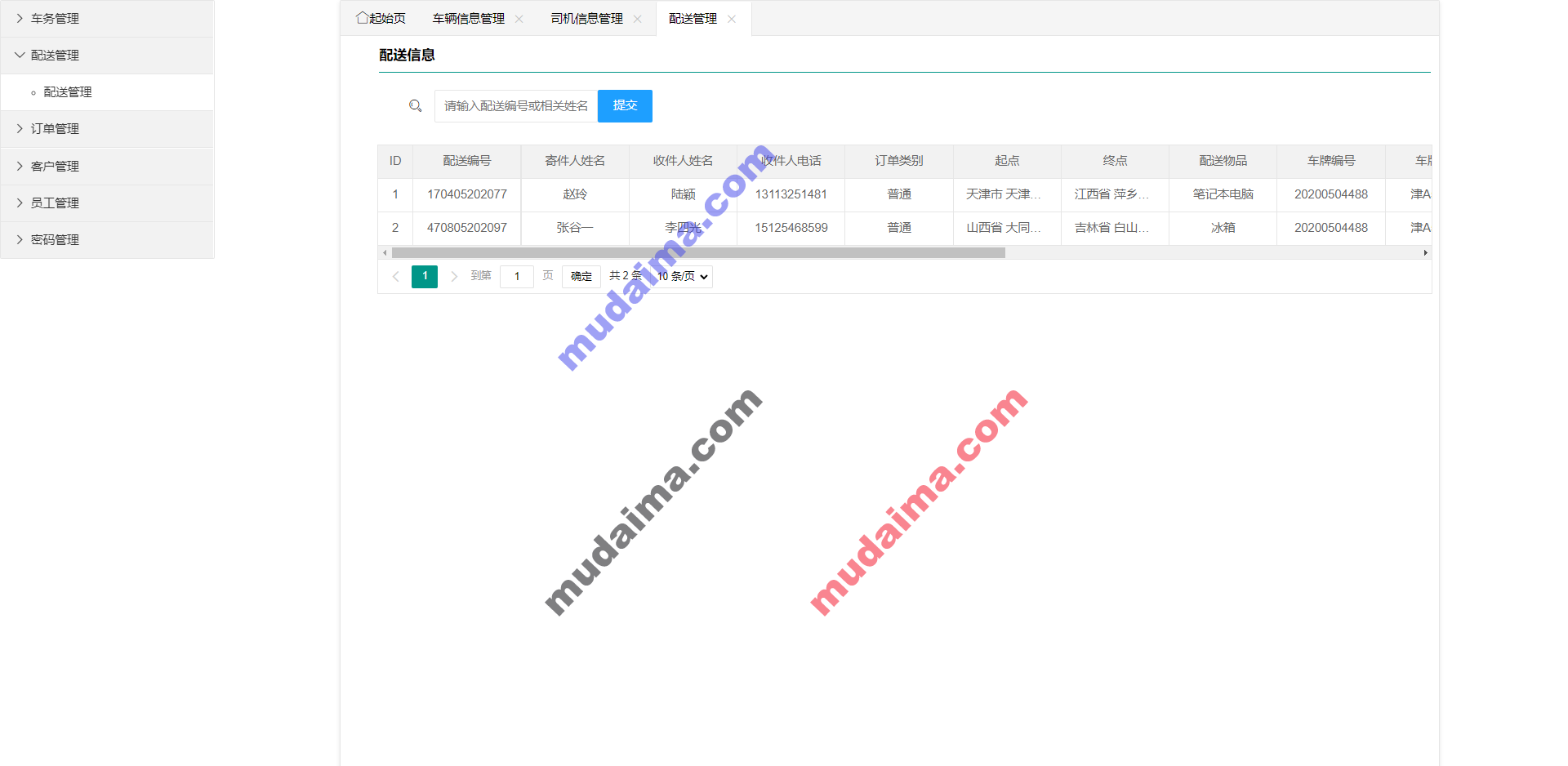
Task: Click 收件人姓名 column header
Action: 683,162
